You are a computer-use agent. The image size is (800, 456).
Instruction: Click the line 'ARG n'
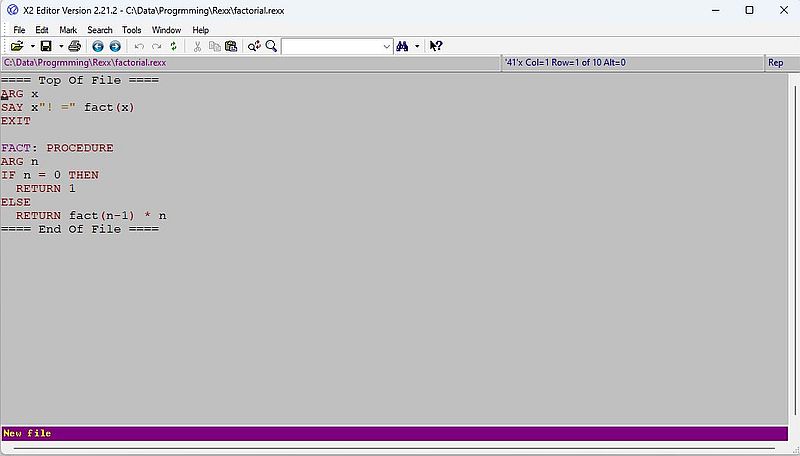pos(19,162)
